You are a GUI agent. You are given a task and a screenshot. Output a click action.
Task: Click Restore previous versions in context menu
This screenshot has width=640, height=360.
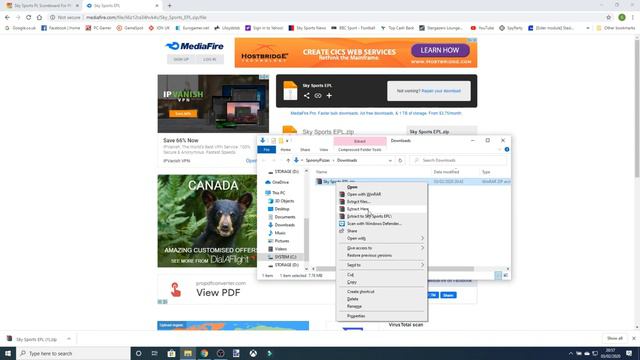[x=369, y=256]
